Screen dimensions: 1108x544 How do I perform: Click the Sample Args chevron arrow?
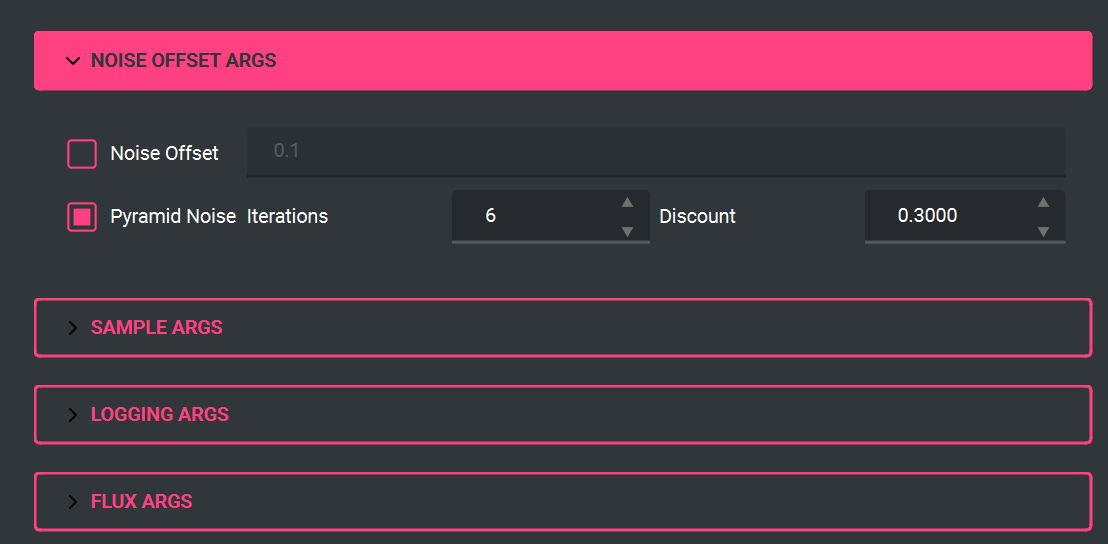coord(72,328)
